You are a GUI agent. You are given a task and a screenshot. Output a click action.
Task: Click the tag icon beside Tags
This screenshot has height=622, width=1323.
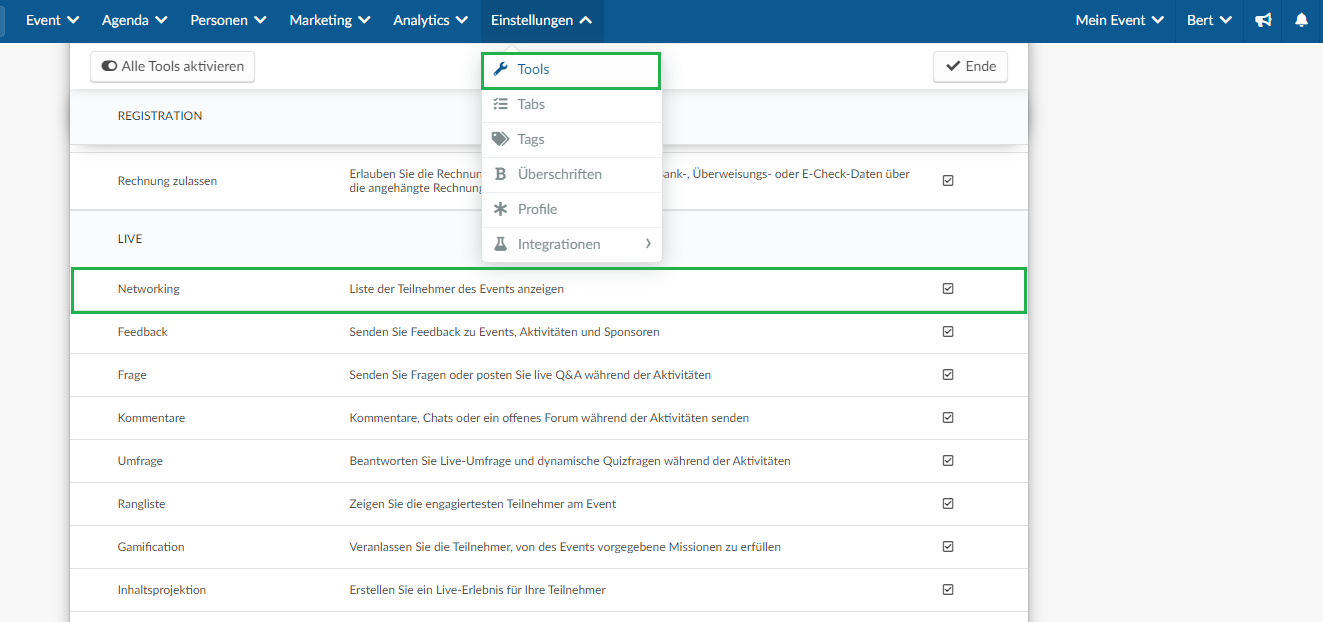tap(500, 139)
